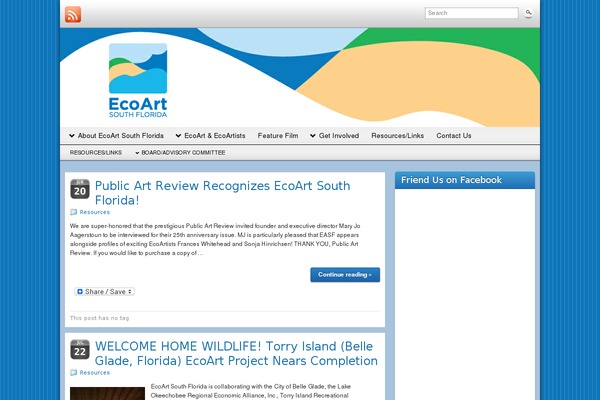600x400 pixels.
Task: Expand the About EcoArt South Florida menu arrow
Action: click(x=72, y=136)
